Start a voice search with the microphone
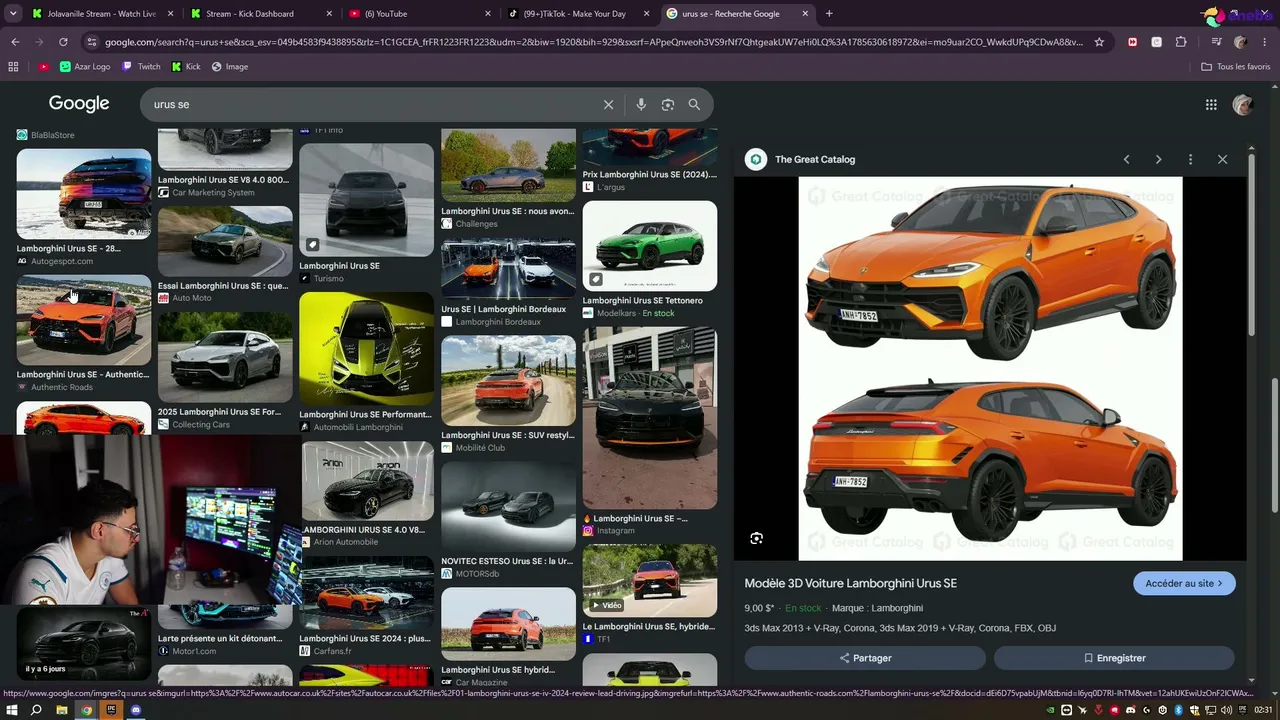 [641, 104]
